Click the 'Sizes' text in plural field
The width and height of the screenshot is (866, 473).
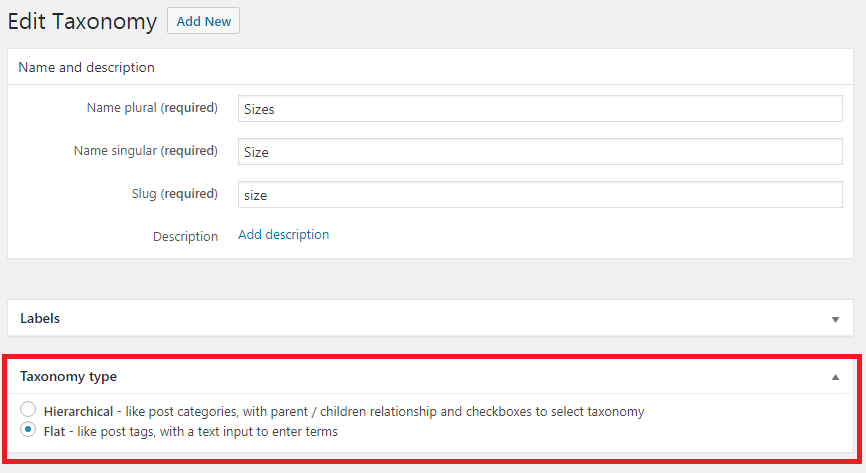click(x=259, y=109)
